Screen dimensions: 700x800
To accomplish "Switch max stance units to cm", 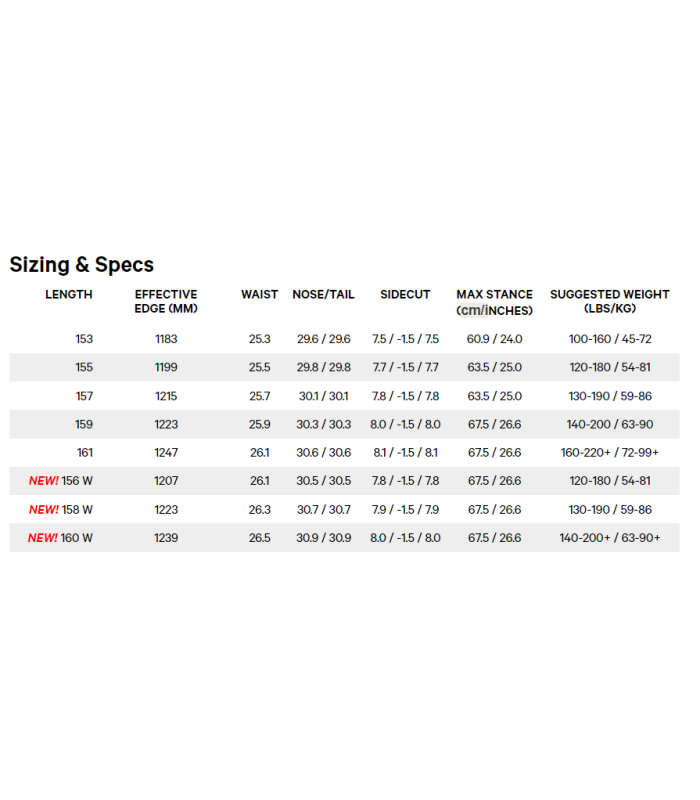I will tap(469, 310).
